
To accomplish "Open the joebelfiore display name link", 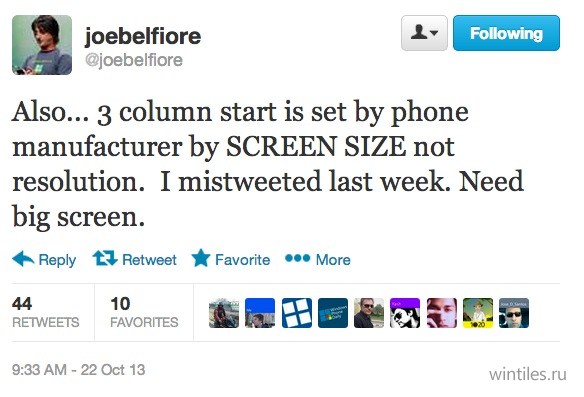I will coord(143,36).
